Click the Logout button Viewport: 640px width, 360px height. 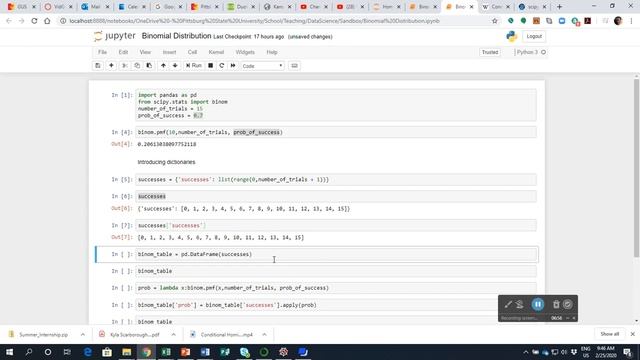click(x=534, y=36)
